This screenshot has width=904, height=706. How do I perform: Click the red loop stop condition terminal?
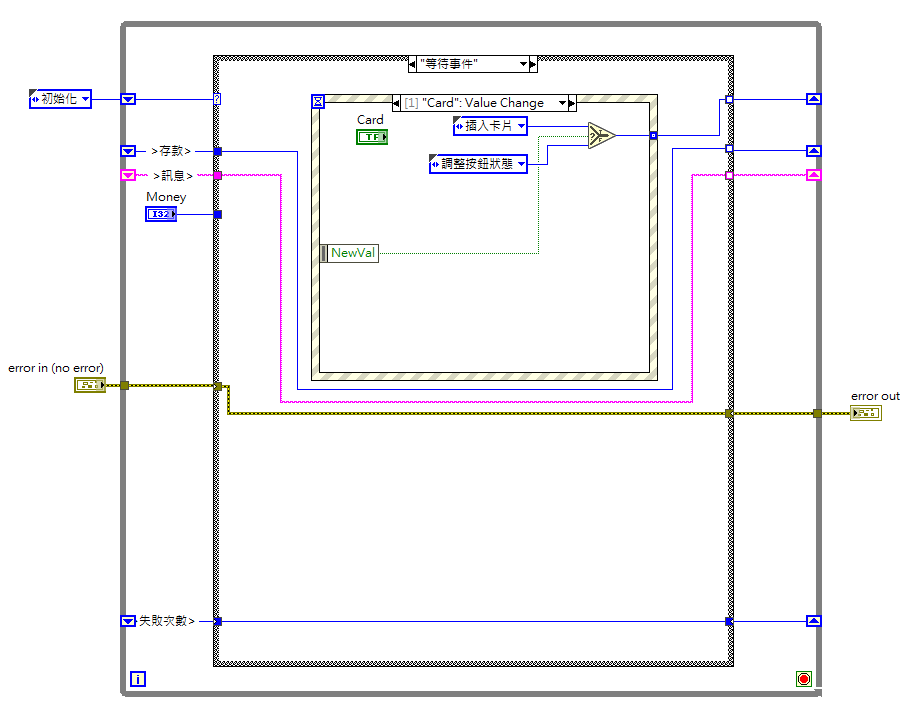point(803,678)
